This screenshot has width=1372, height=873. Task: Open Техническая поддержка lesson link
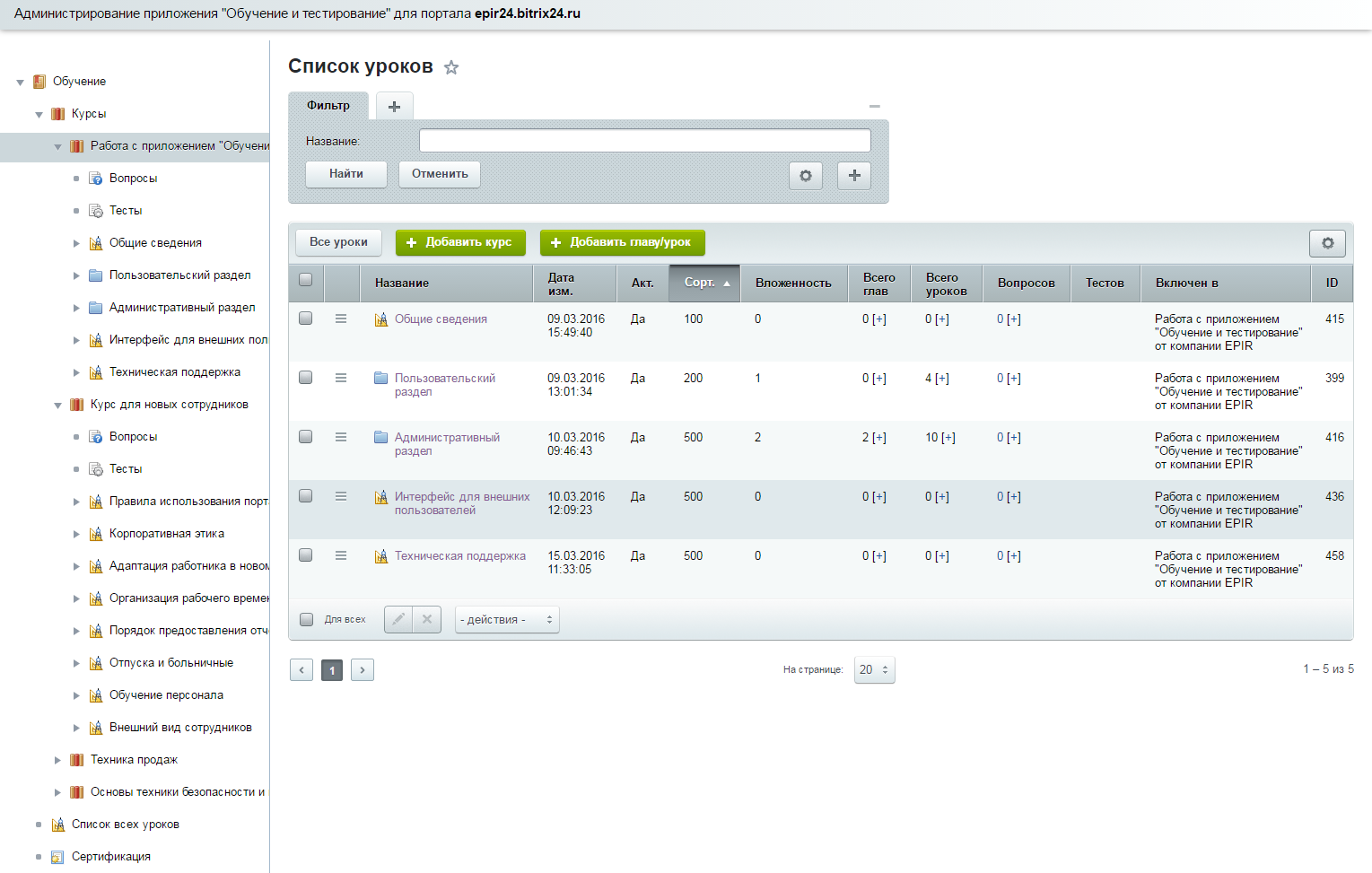(x=460, y=556)
